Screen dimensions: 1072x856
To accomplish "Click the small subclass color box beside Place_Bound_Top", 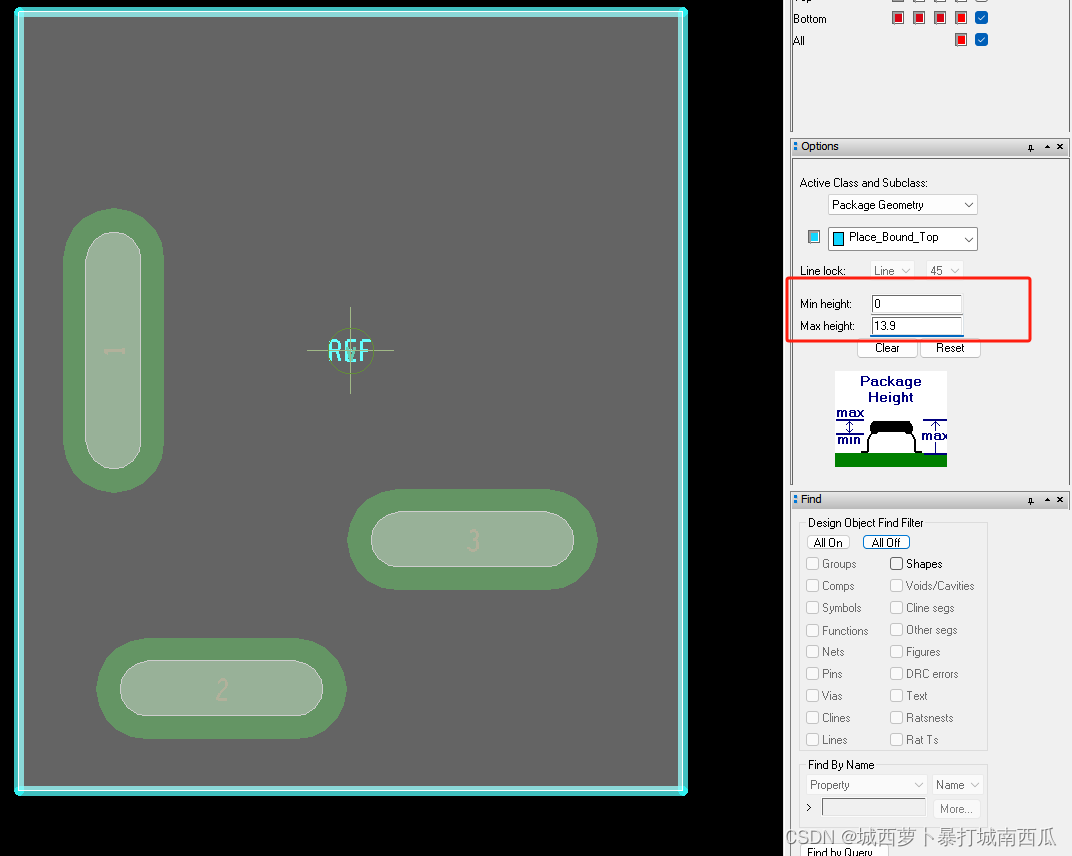I will pos(814,237).
